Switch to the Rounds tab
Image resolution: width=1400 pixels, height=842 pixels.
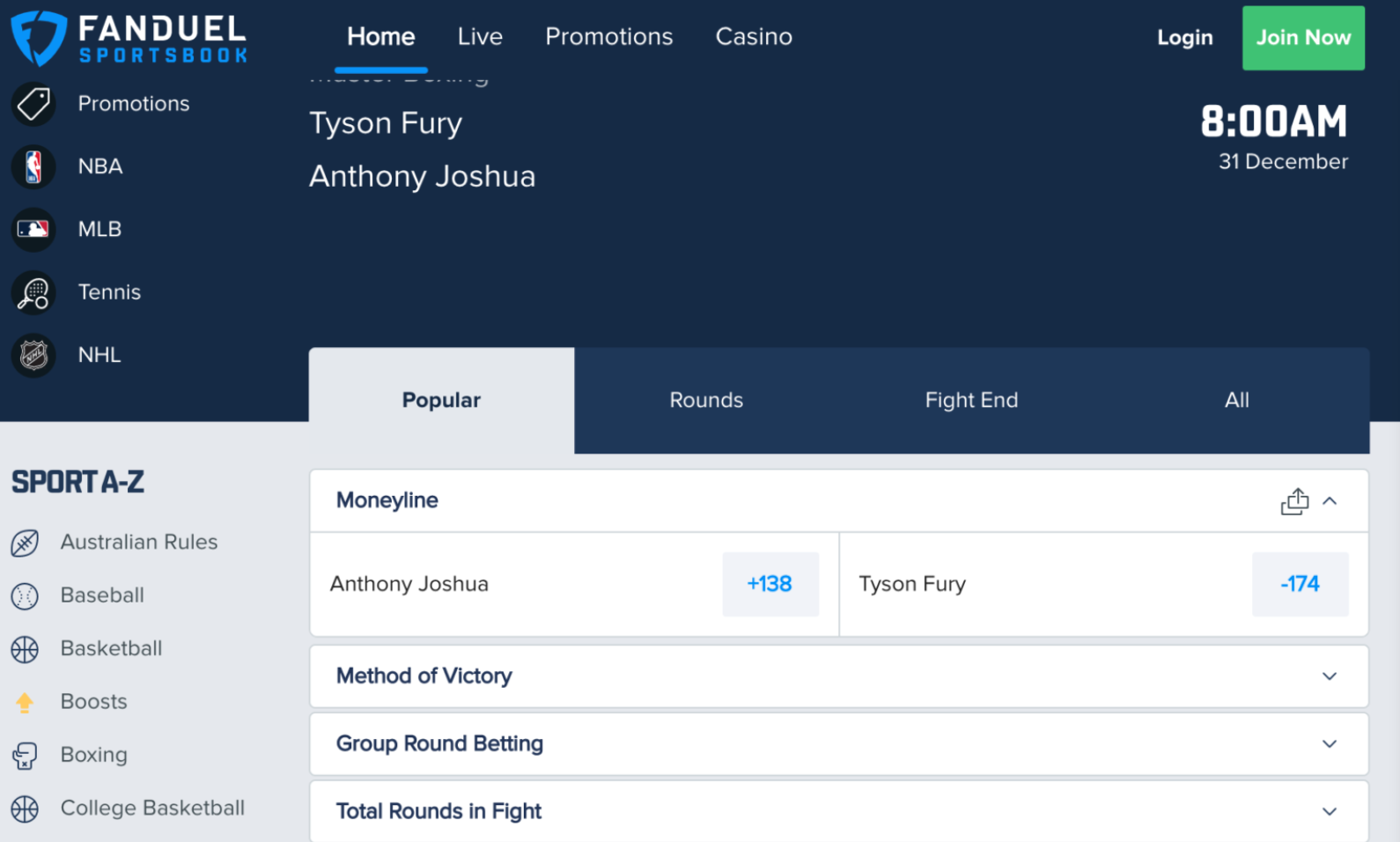706,401
